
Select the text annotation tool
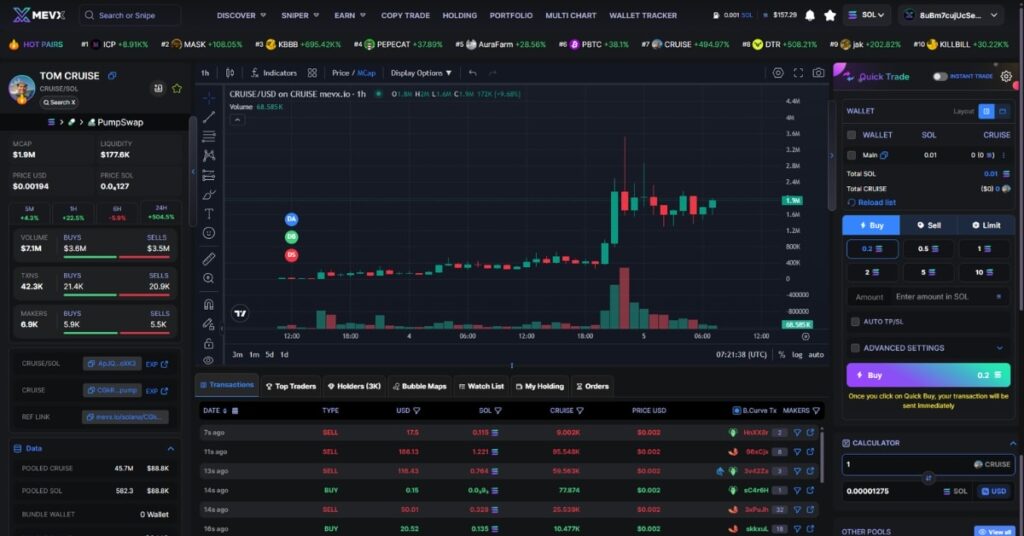click(208, 213)
